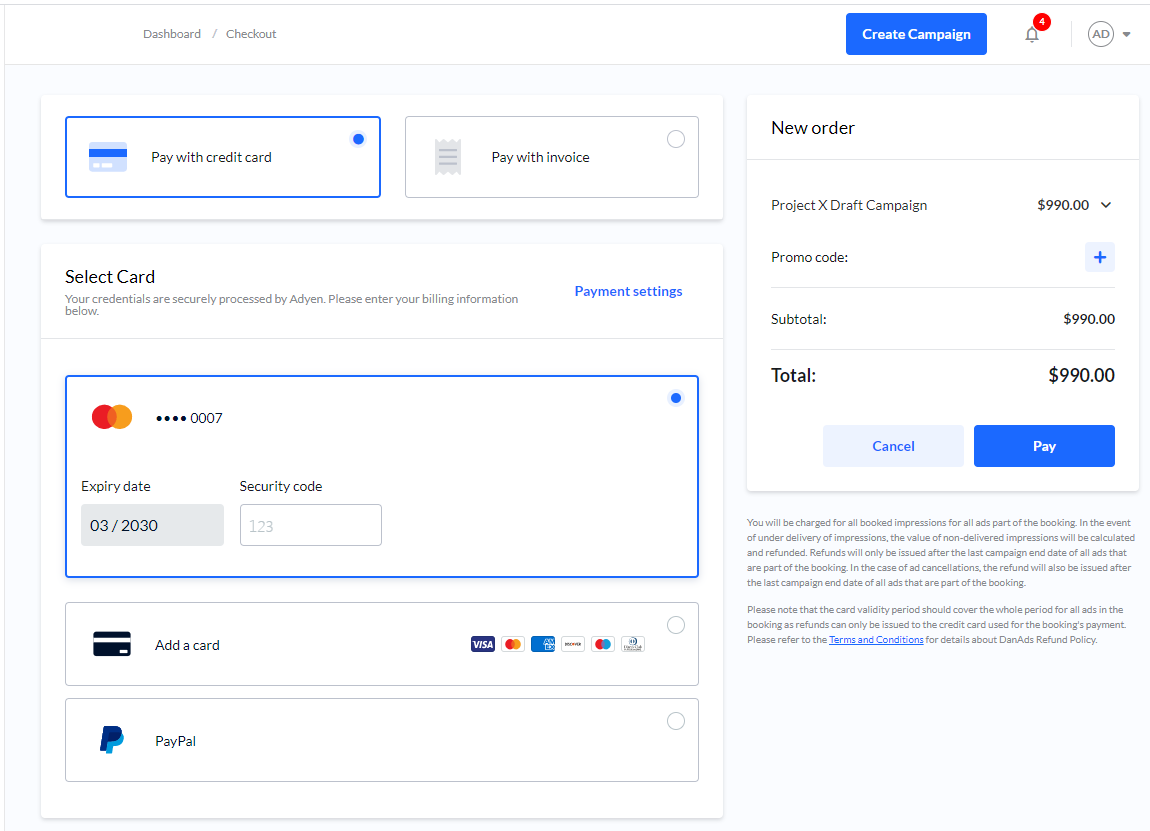Cancel the new order

point(893,446)
